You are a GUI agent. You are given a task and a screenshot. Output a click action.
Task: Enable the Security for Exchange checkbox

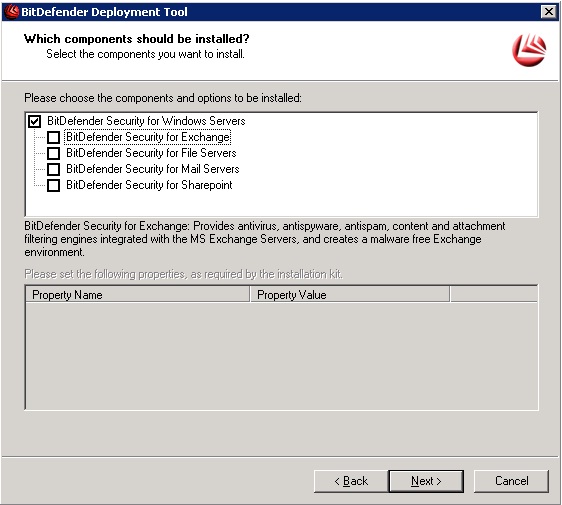pos(53,137)
